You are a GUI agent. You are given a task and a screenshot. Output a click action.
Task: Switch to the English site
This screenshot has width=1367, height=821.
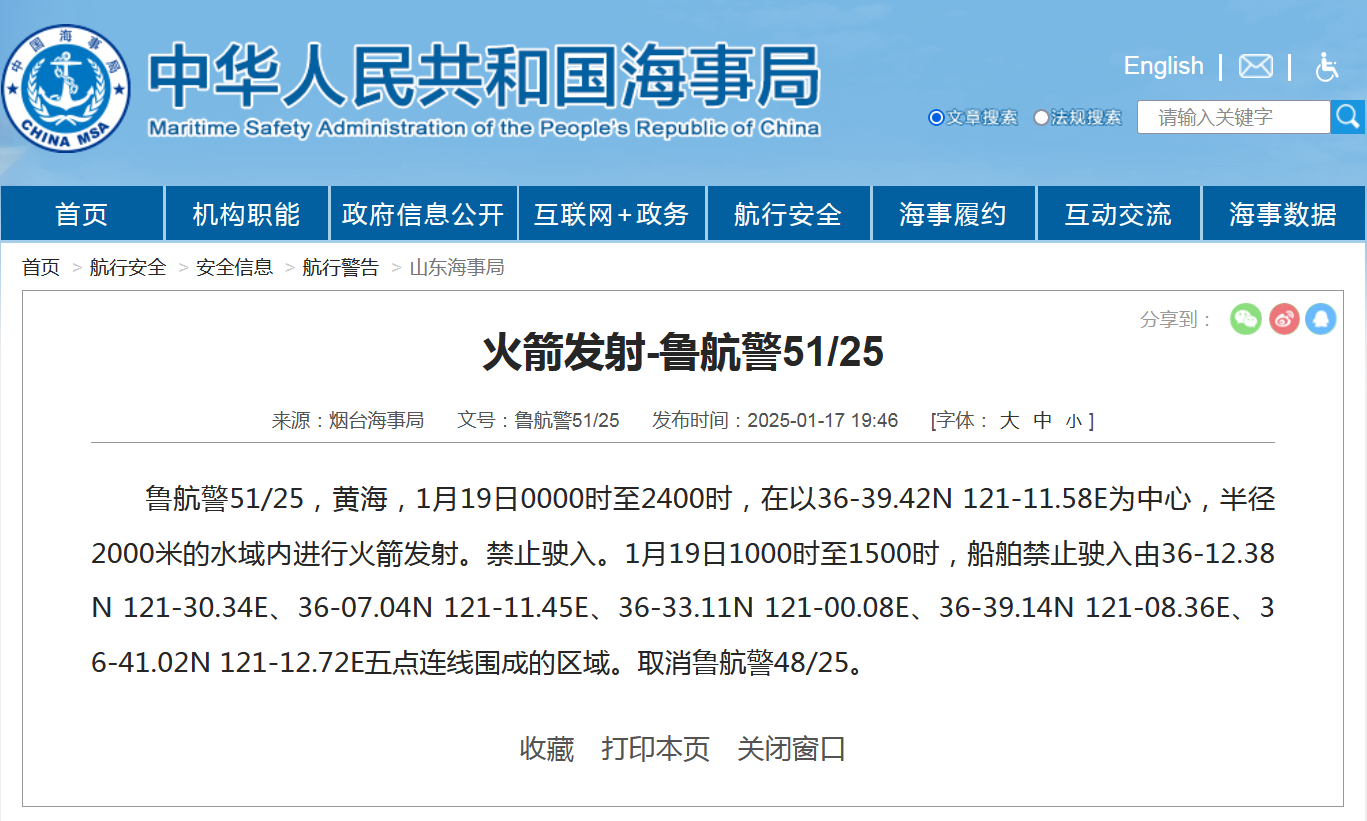tap(1163, 66)
